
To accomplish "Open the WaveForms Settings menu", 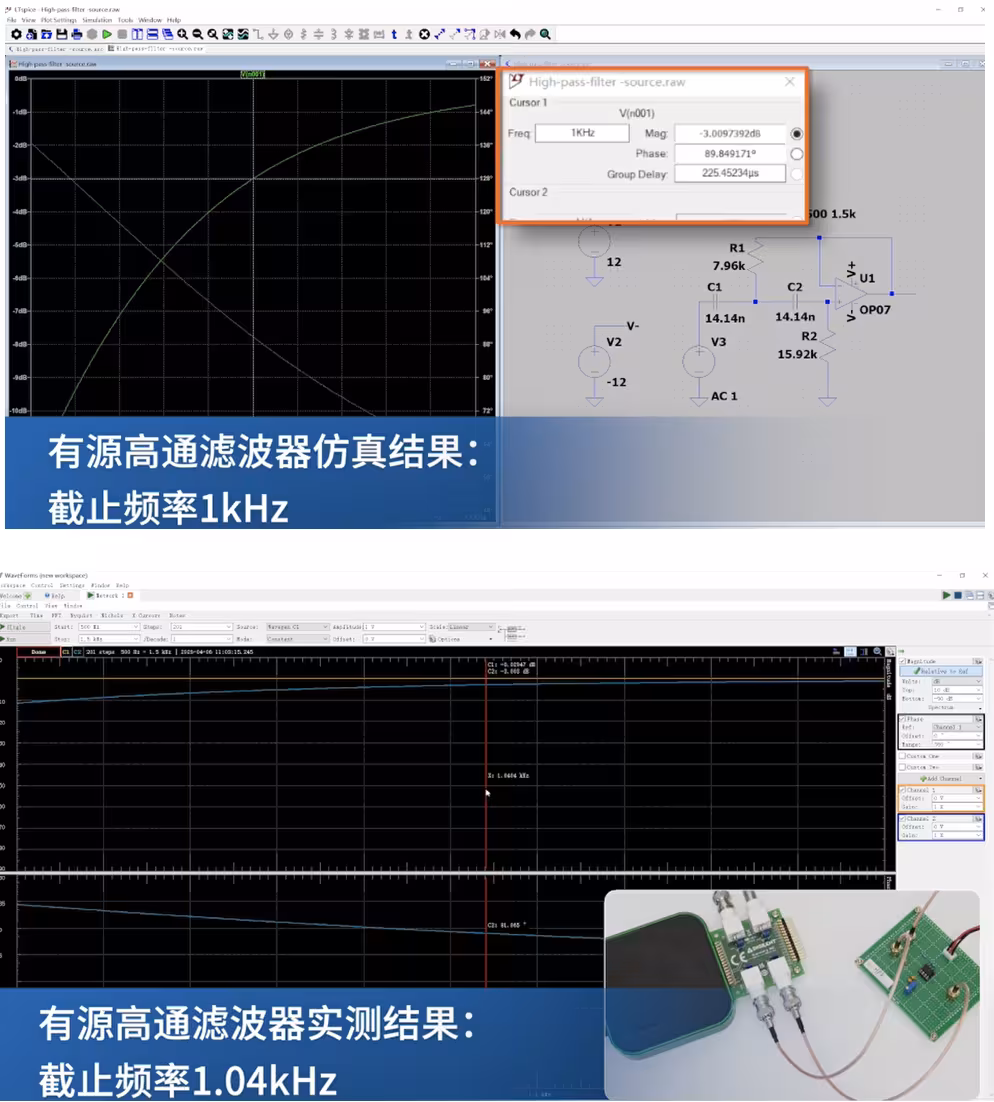I will 72,585.
